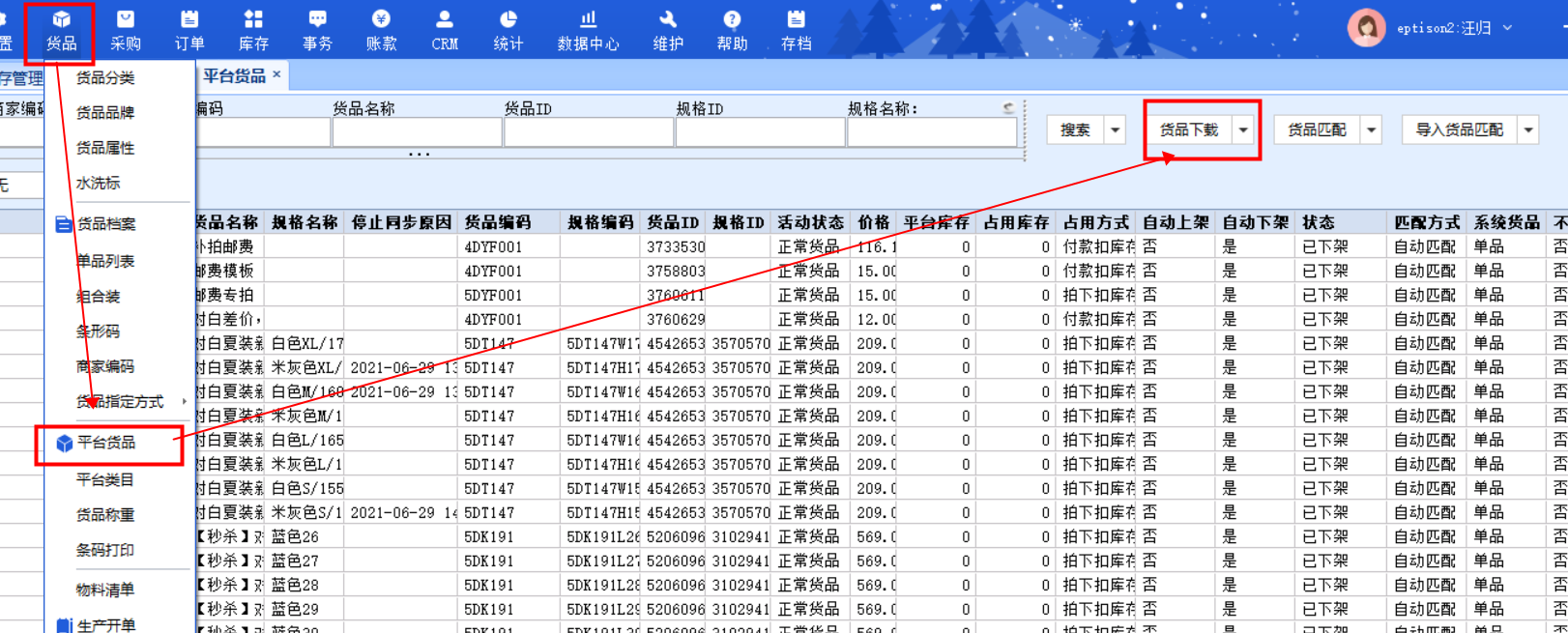Click the 货品名称 search input field
This screenshot has width=1568, height=633.
pos(417,132)
